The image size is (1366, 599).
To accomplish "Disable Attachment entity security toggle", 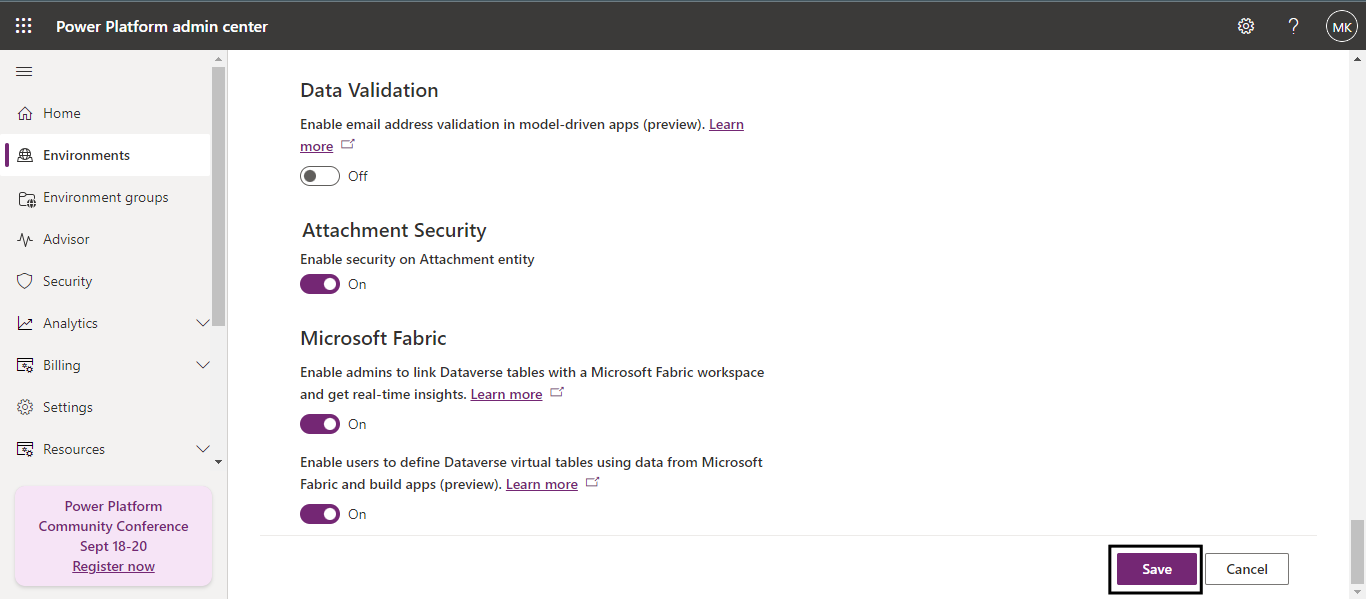I will [x=320, y=284].
